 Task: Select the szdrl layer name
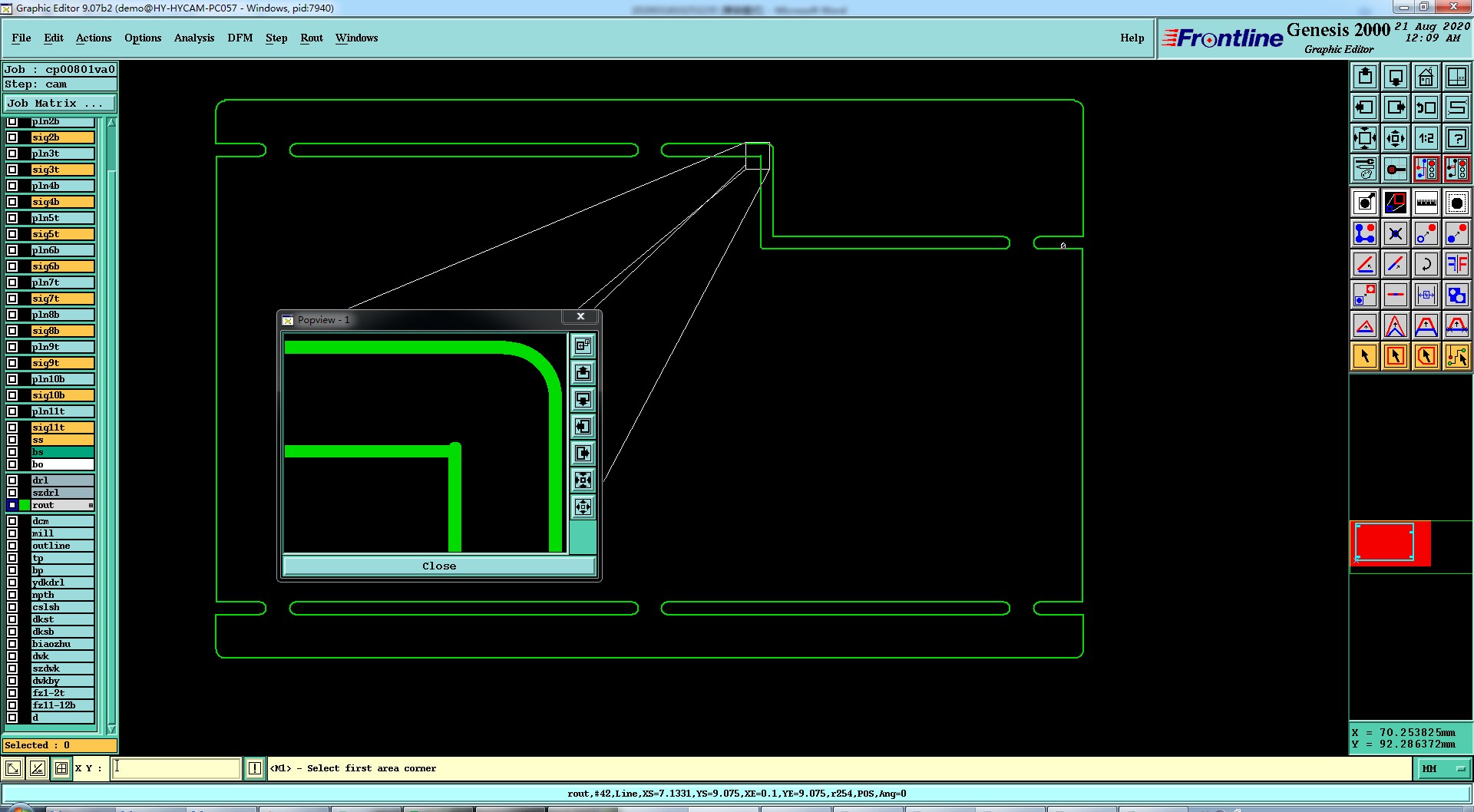point(62,493)
